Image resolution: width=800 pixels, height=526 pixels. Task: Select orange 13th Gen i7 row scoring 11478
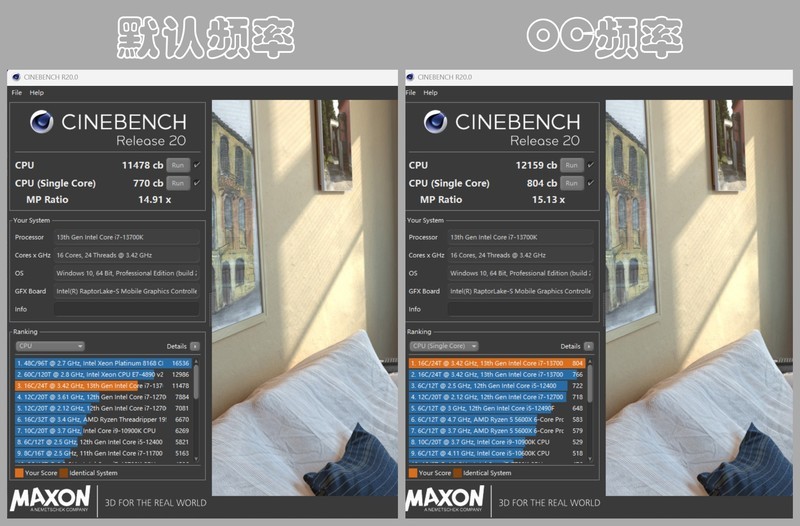pyautogui.click(x=103, y=386)
